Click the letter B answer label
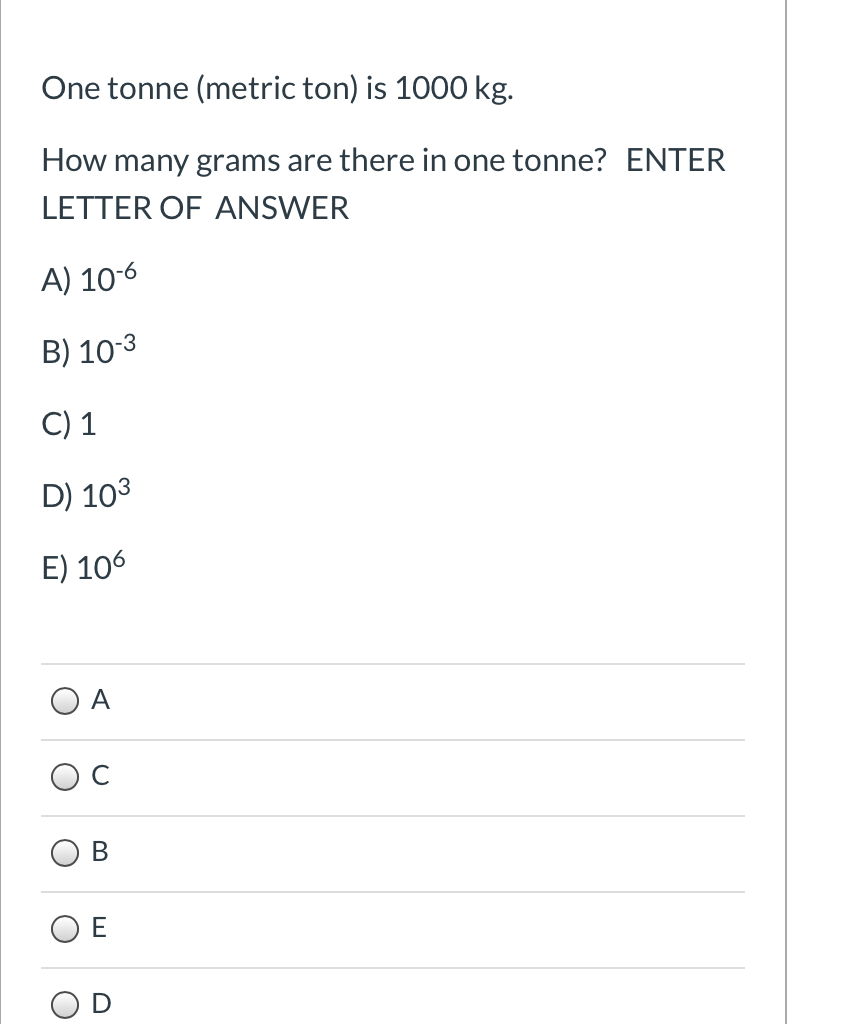This screenshot has width=847, height=1024. (100, 851)
